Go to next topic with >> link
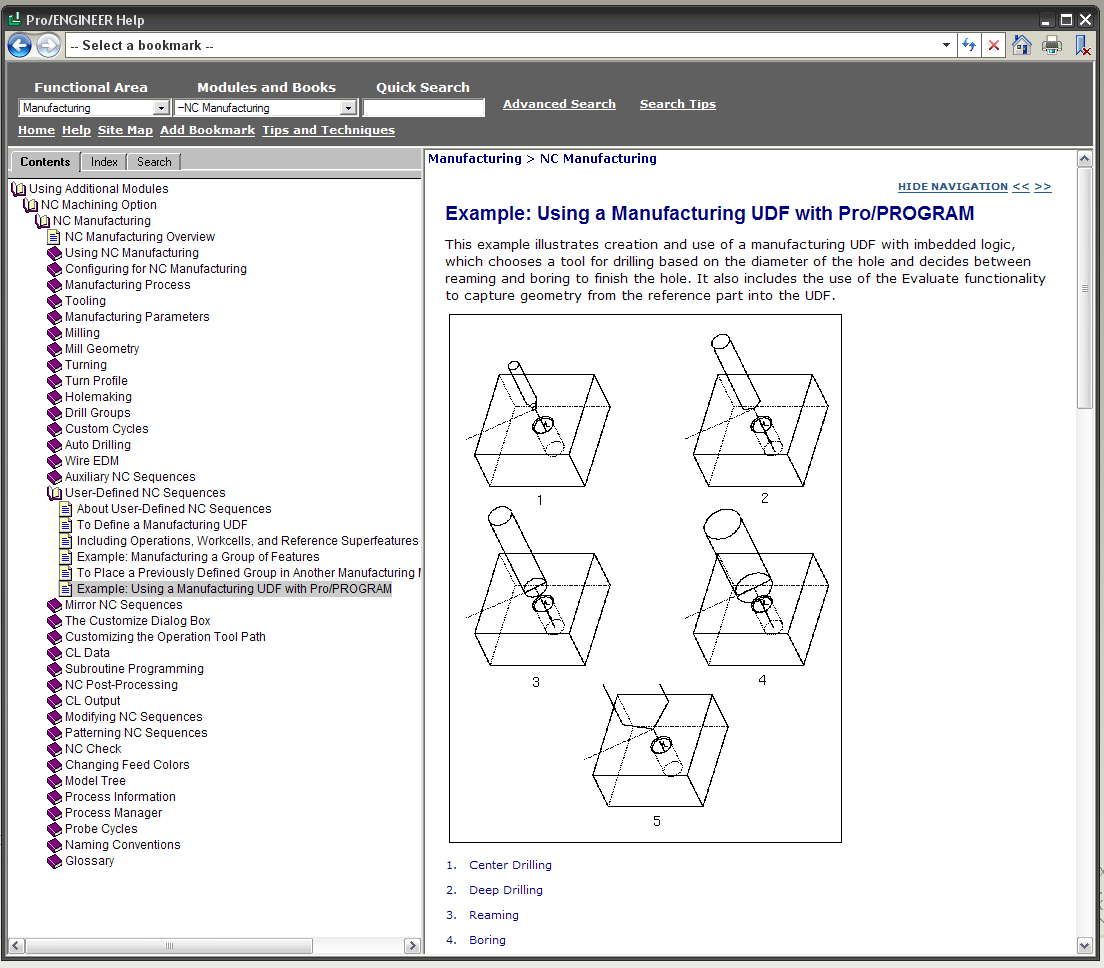1104x968 pixels. [x=1043, y=187]
